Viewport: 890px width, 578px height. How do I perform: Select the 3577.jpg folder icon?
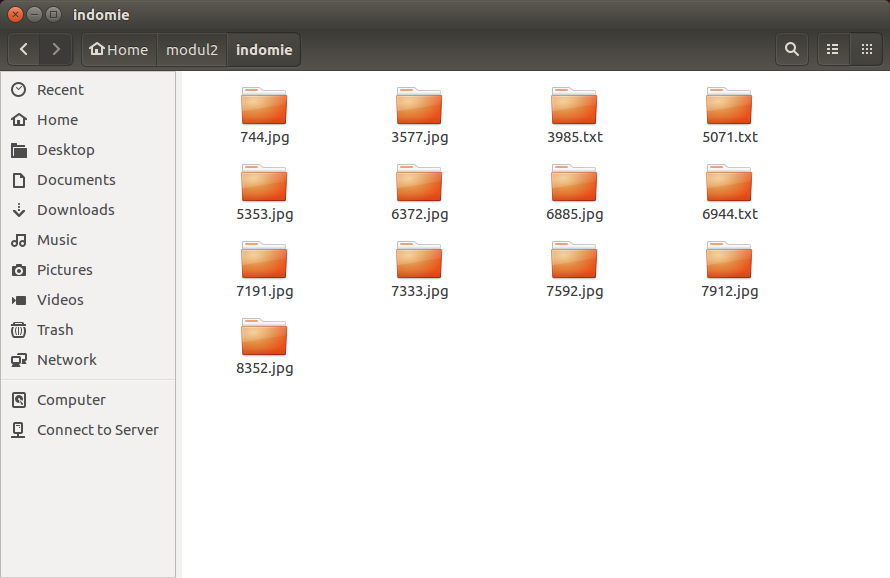pyautogui.click(x=419, y=106)
